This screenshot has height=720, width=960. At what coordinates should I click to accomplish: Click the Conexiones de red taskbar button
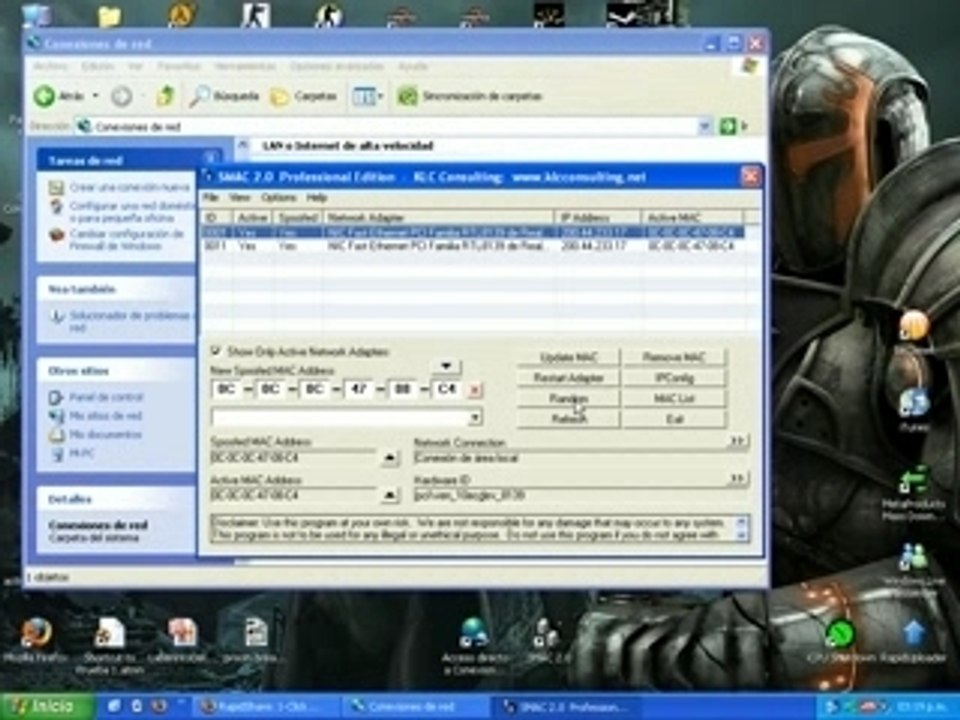click(x=416, y=707)
